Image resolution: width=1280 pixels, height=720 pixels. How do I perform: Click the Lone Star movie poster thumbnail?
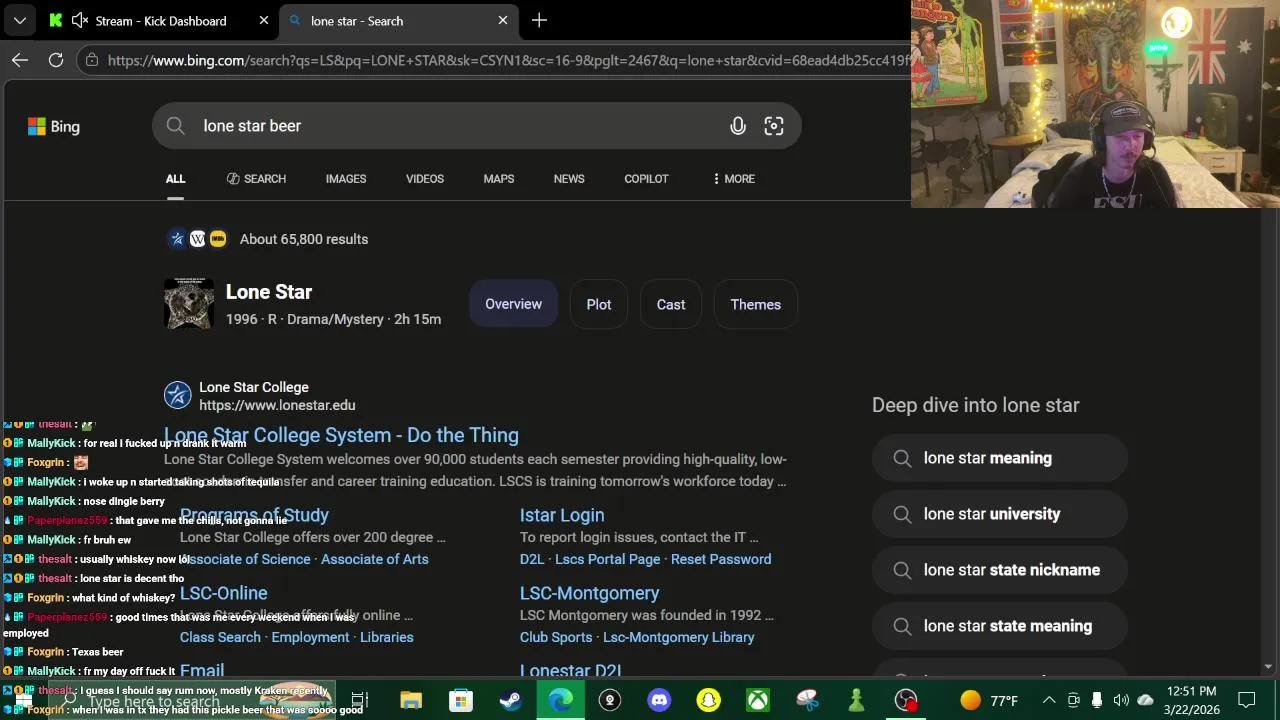(x=189, y=304)
